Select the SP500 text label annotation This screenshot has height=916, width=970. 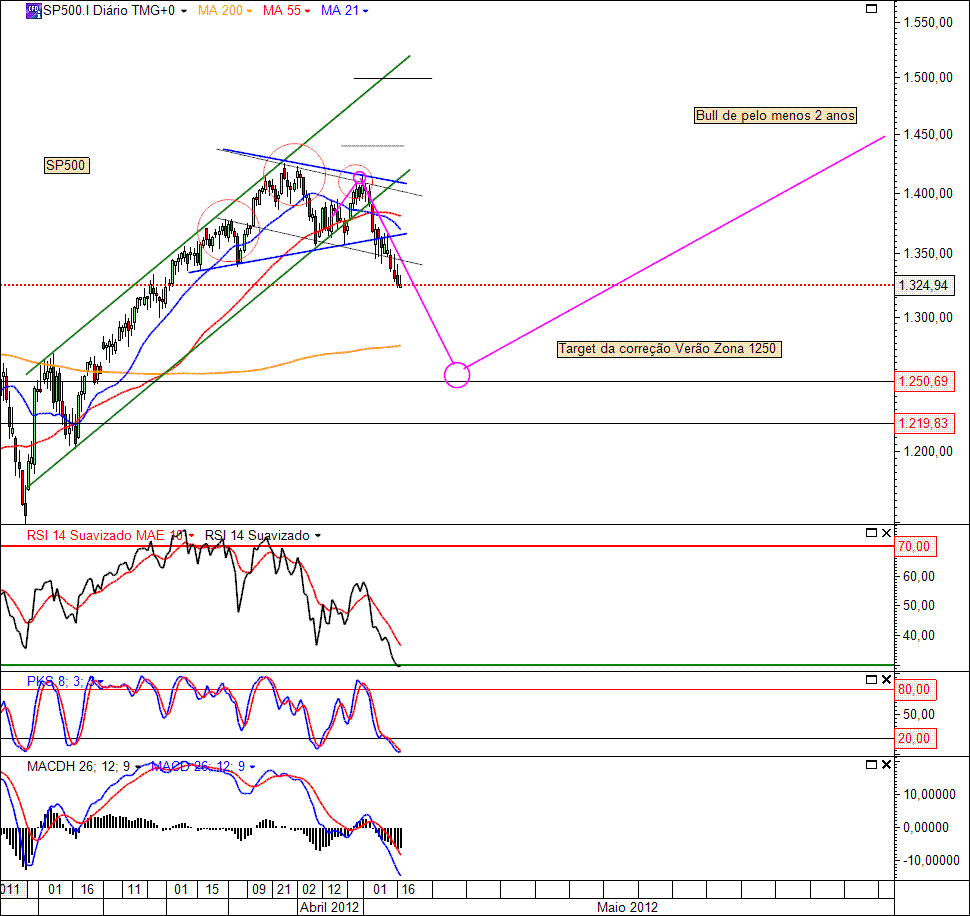66,165
